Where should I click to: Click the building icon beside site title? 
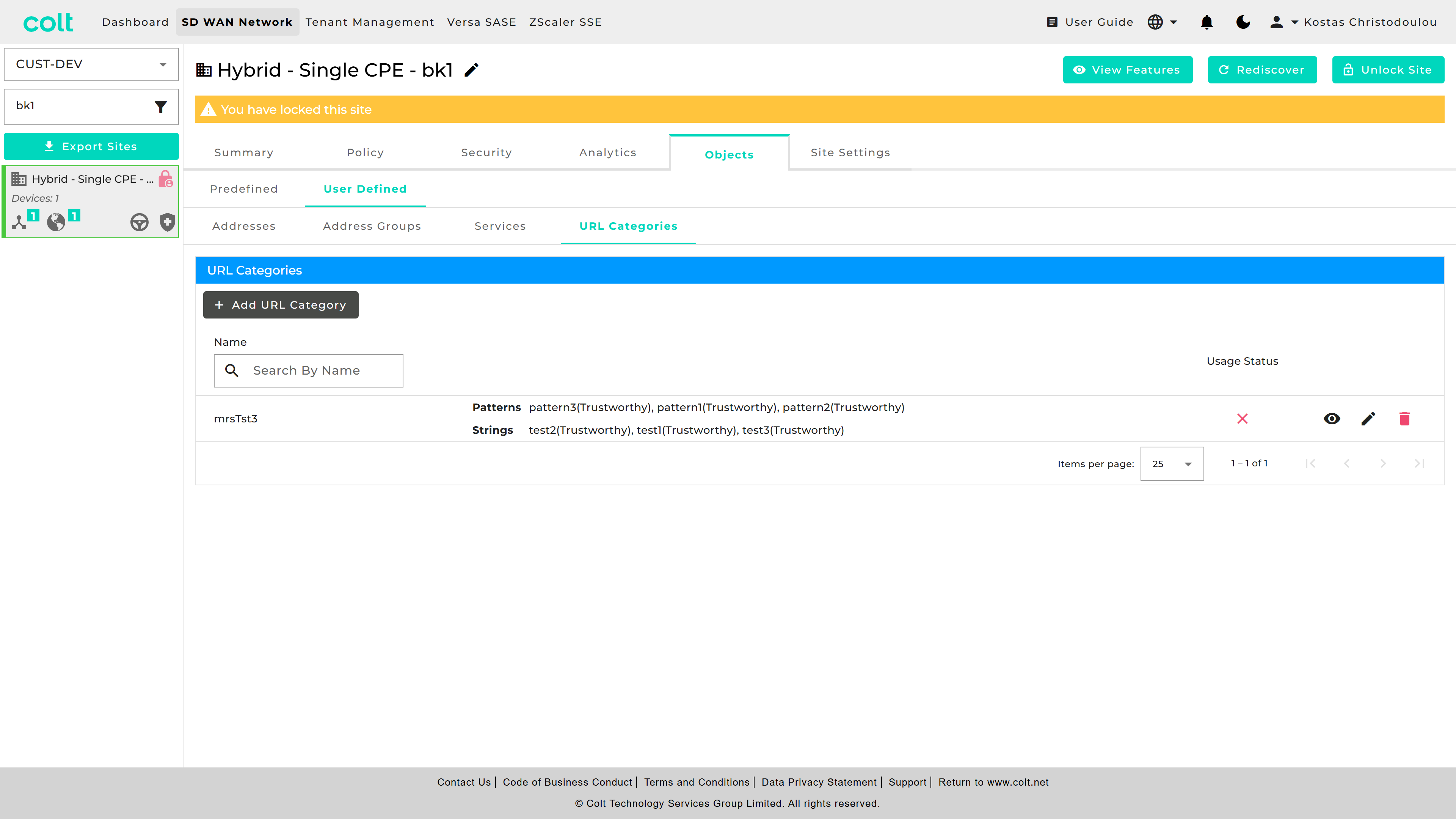click(204, 70)
